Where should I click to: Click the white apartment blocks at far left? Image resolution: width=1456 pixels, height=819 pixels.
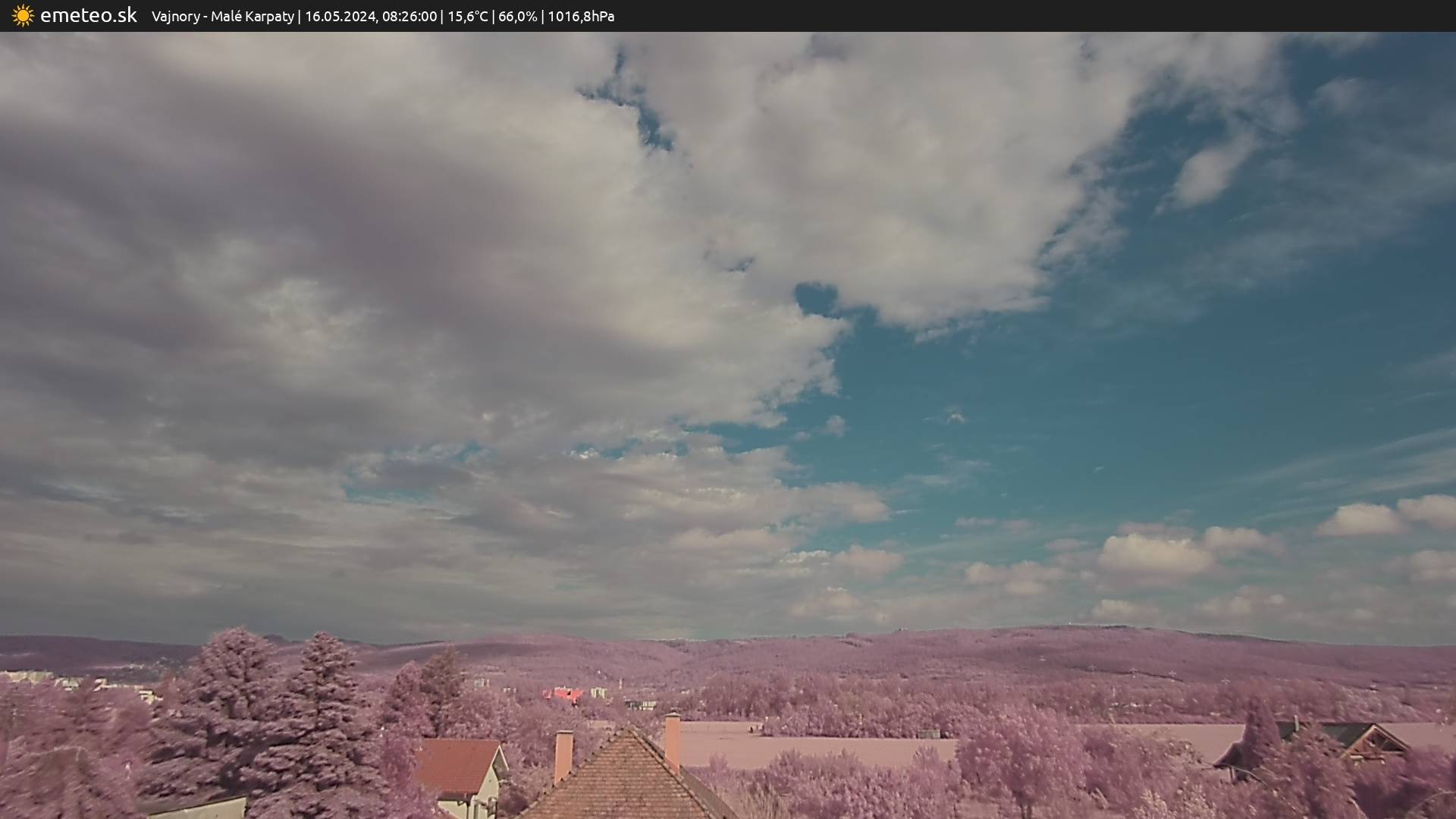tap(27, 676)
